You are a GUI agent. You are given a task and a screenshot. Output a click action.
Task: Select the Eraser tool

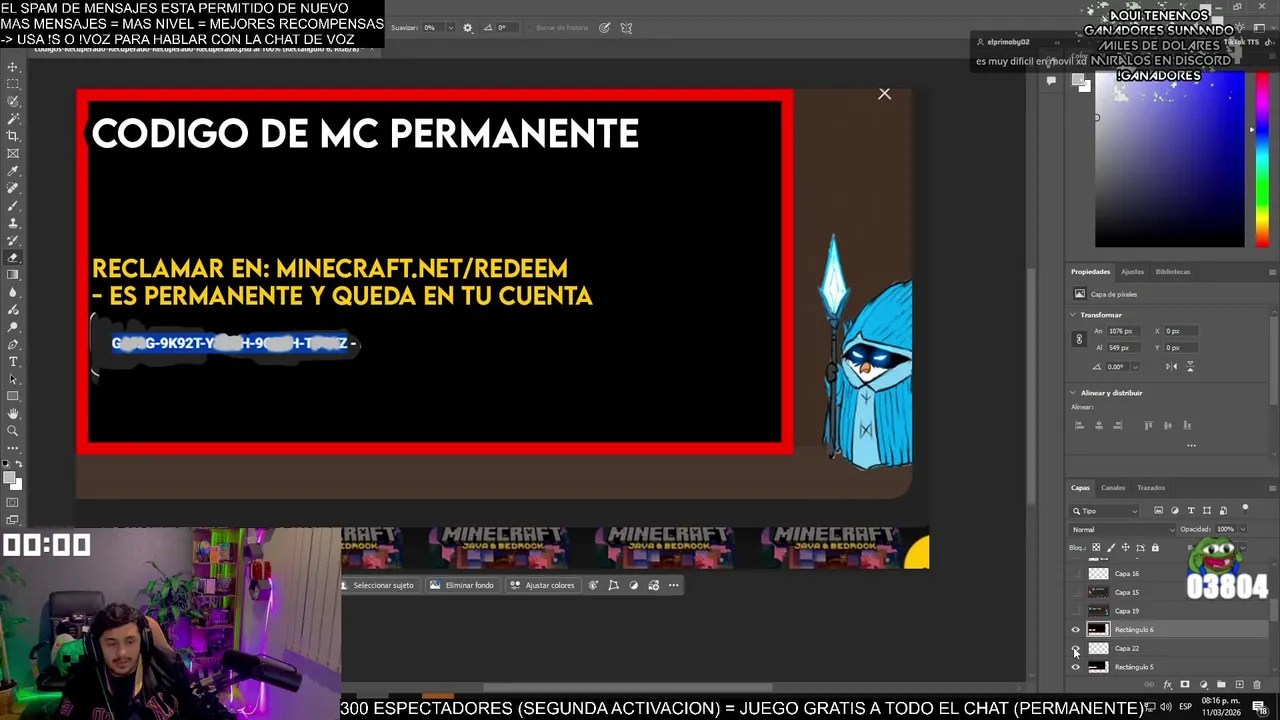(13, 258)
